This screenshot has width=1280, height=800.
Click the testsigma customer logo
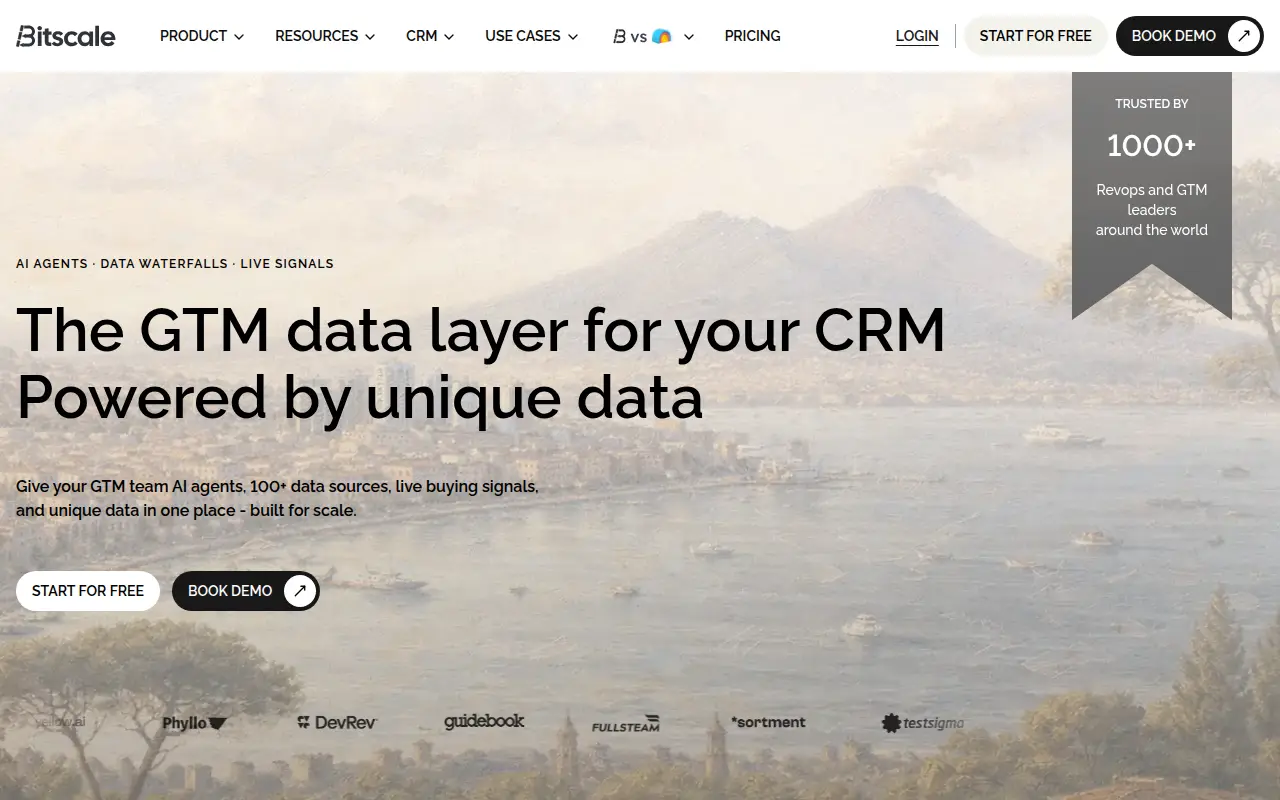923,723
